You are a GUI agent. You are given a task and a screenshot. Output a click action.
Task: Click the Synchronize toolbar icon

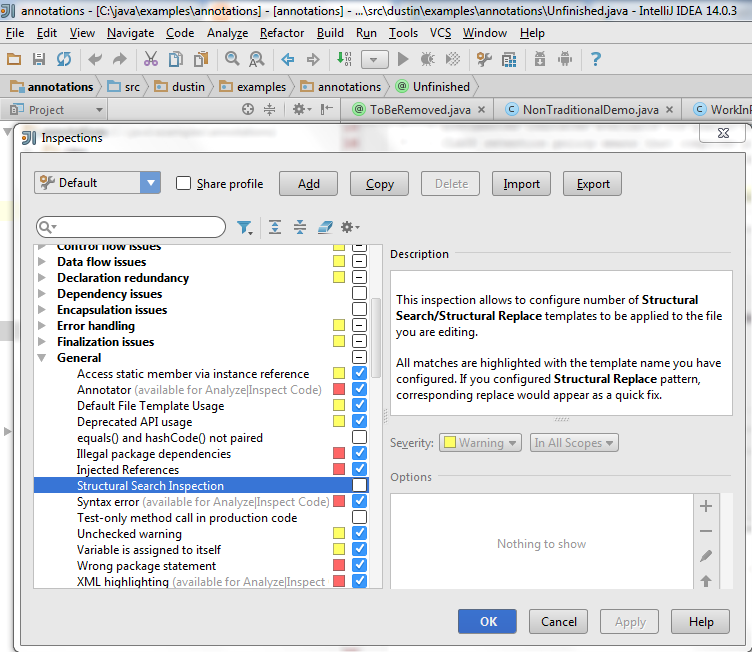64,59
